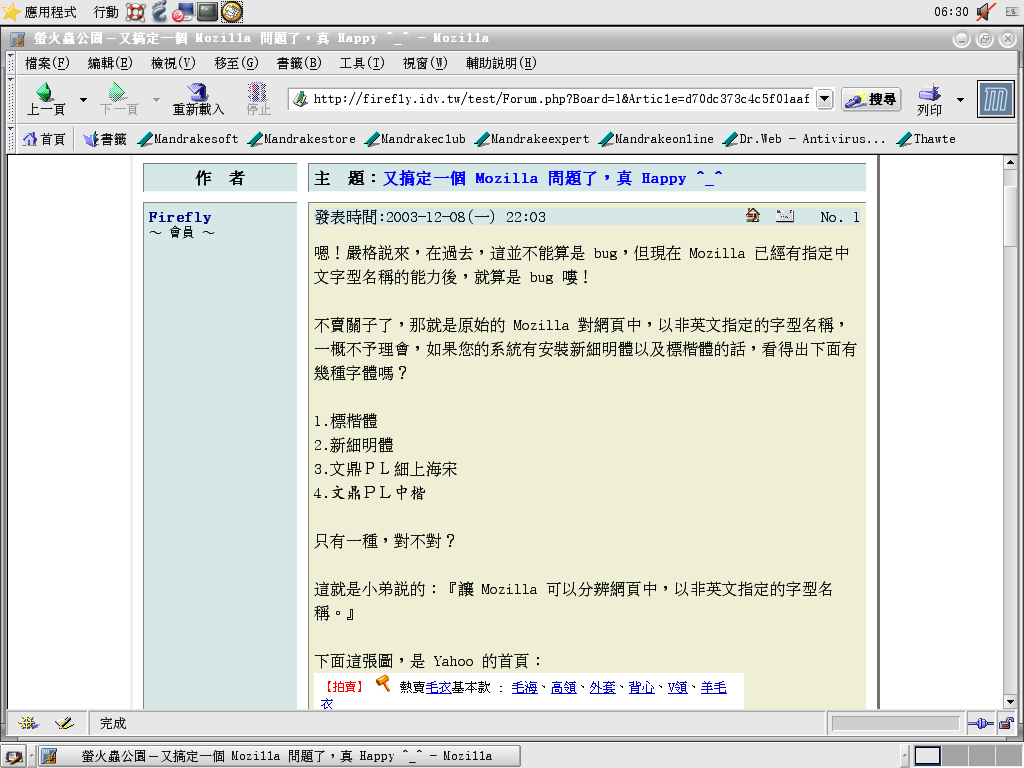Toggle the volume speaker icon in system panel

pos(985,12)
